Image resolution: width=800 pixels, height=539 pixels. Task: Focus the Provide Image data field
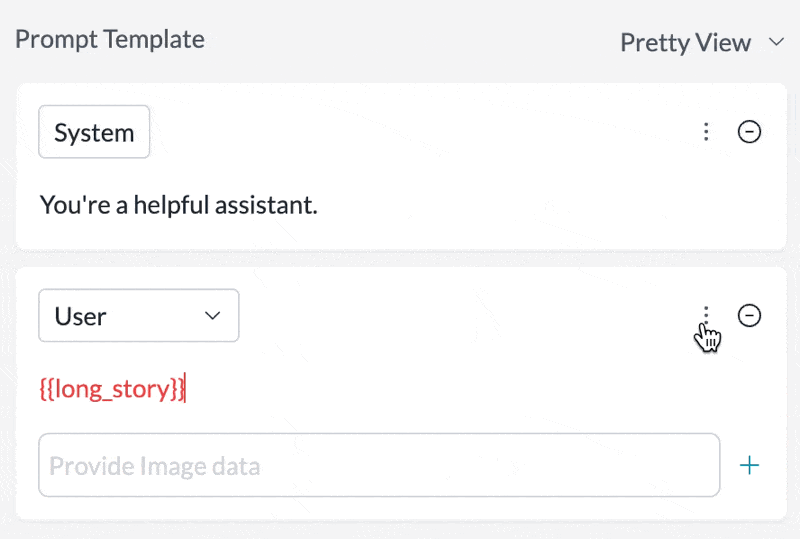point(379,465)
